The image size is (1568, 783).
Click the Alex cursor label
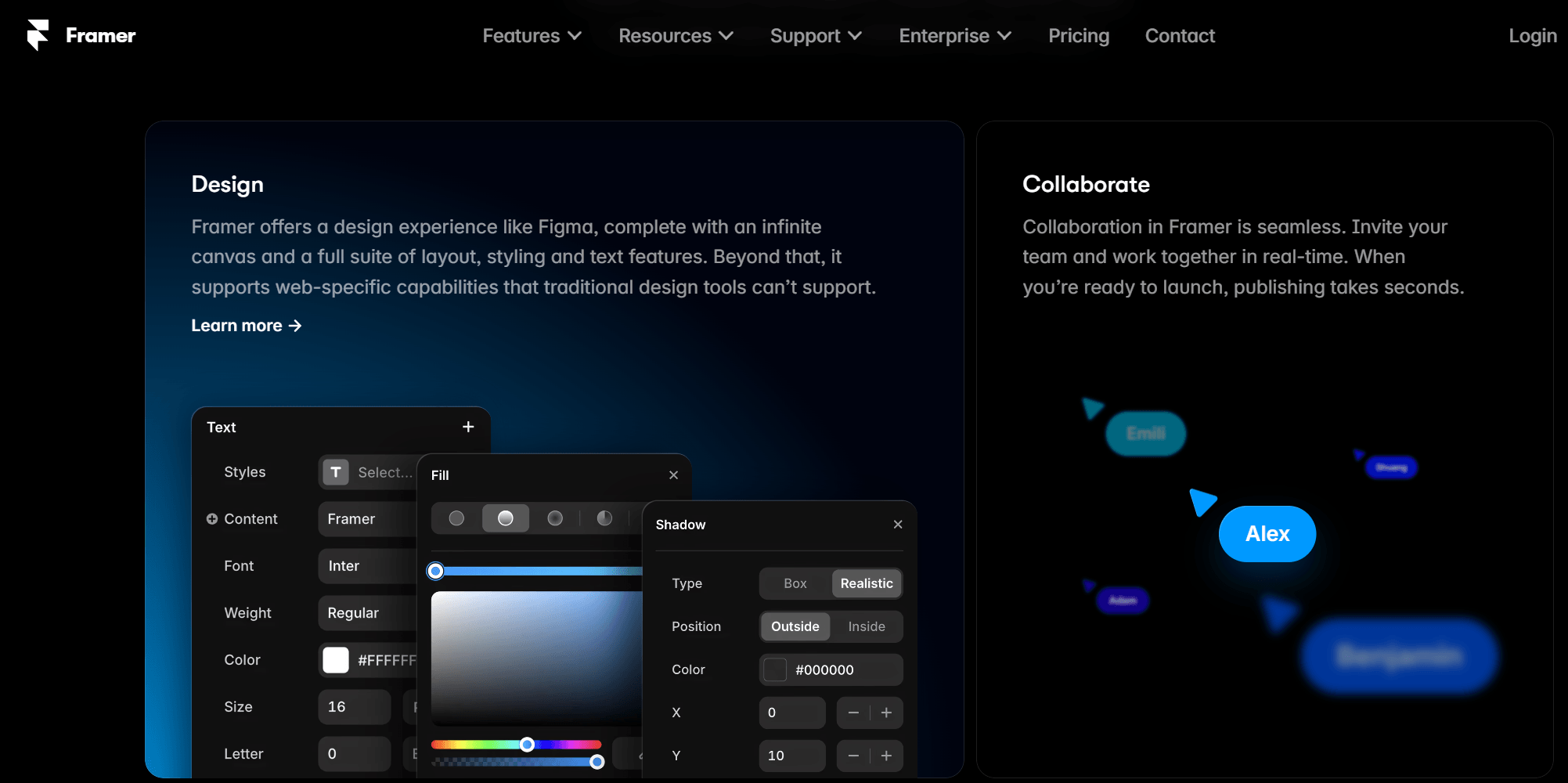(1267, 534)
